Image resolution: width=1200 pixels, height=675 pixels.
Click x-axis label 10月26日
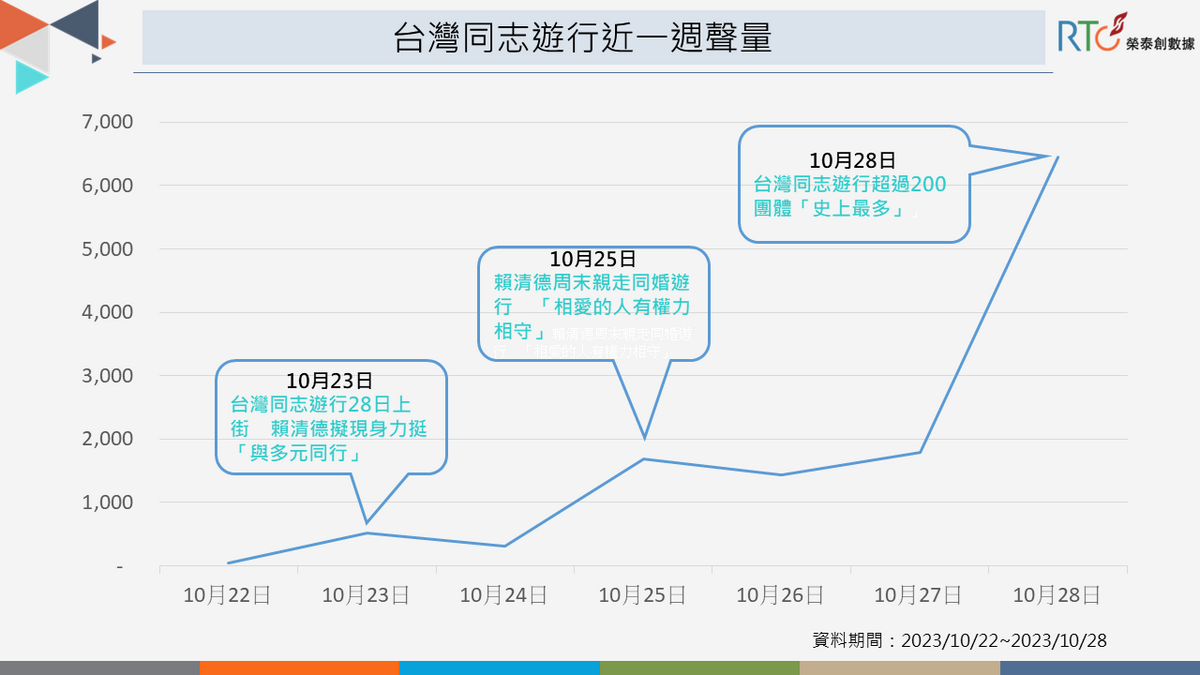pyautogui.click(x=780, y=595)
